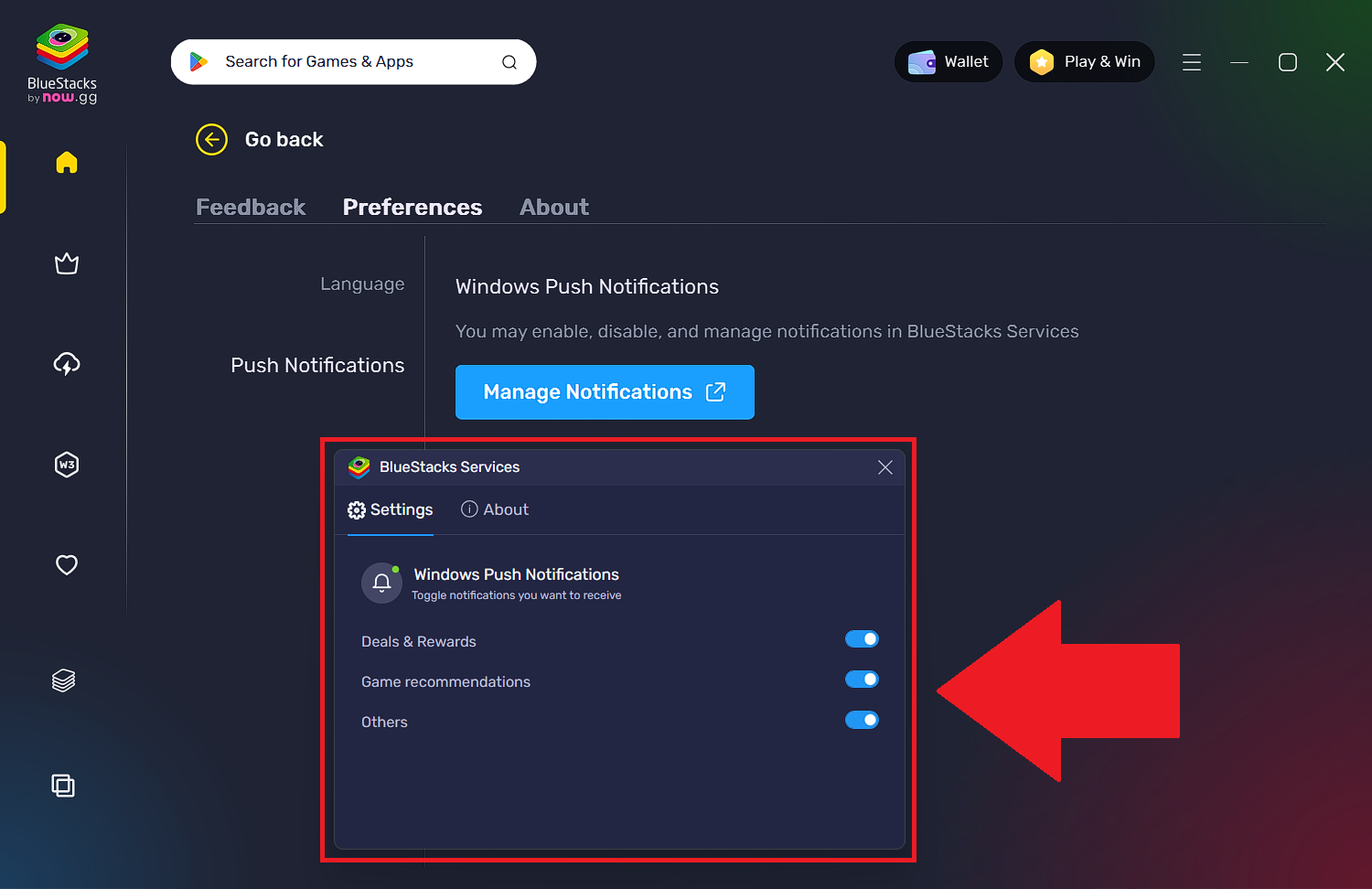
Task: Disable Deals & Rewards notifications
Action: pos(862,638)
